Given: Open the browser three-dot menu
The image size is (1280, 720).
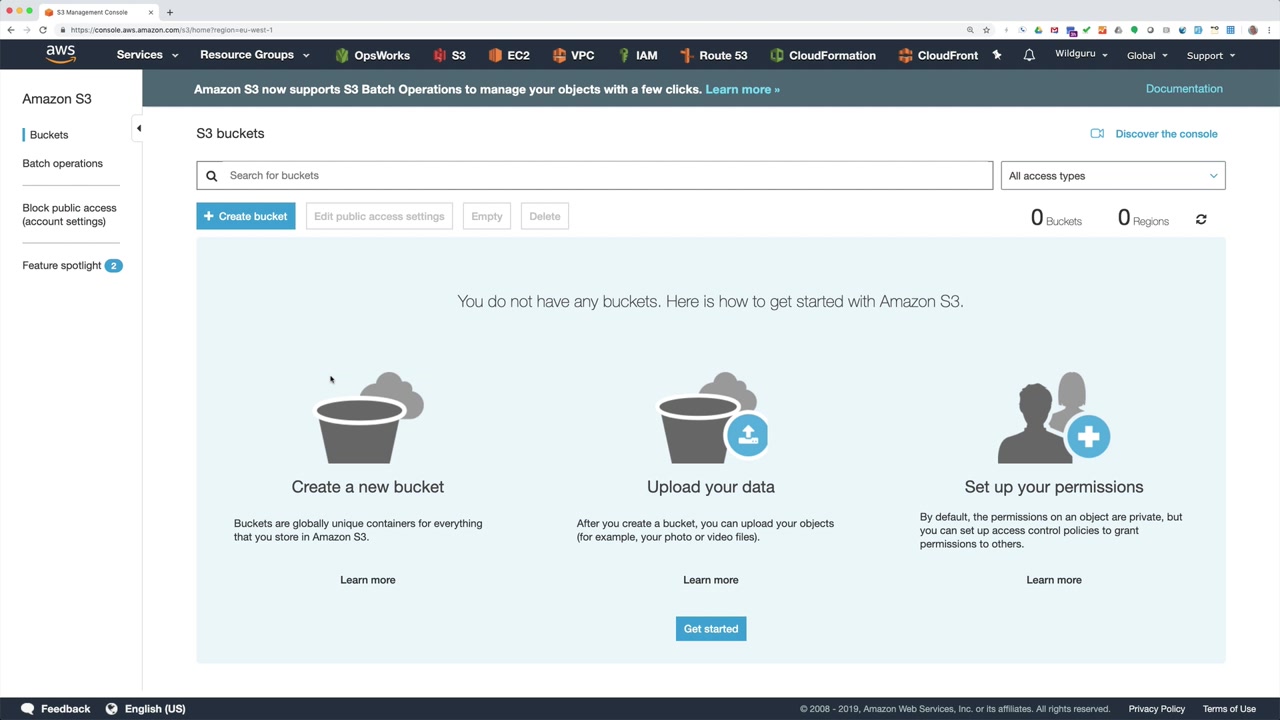Looking at the screenshot, I should click(1270, 30).
